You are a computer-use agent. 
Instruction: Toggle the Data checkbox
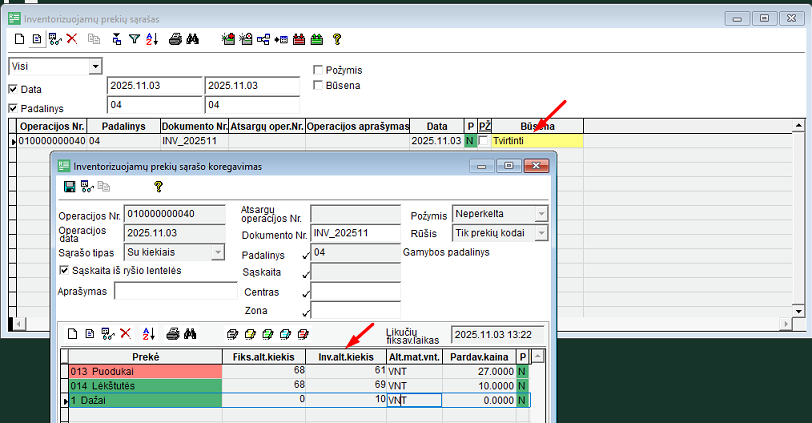[x=13, y=89]
